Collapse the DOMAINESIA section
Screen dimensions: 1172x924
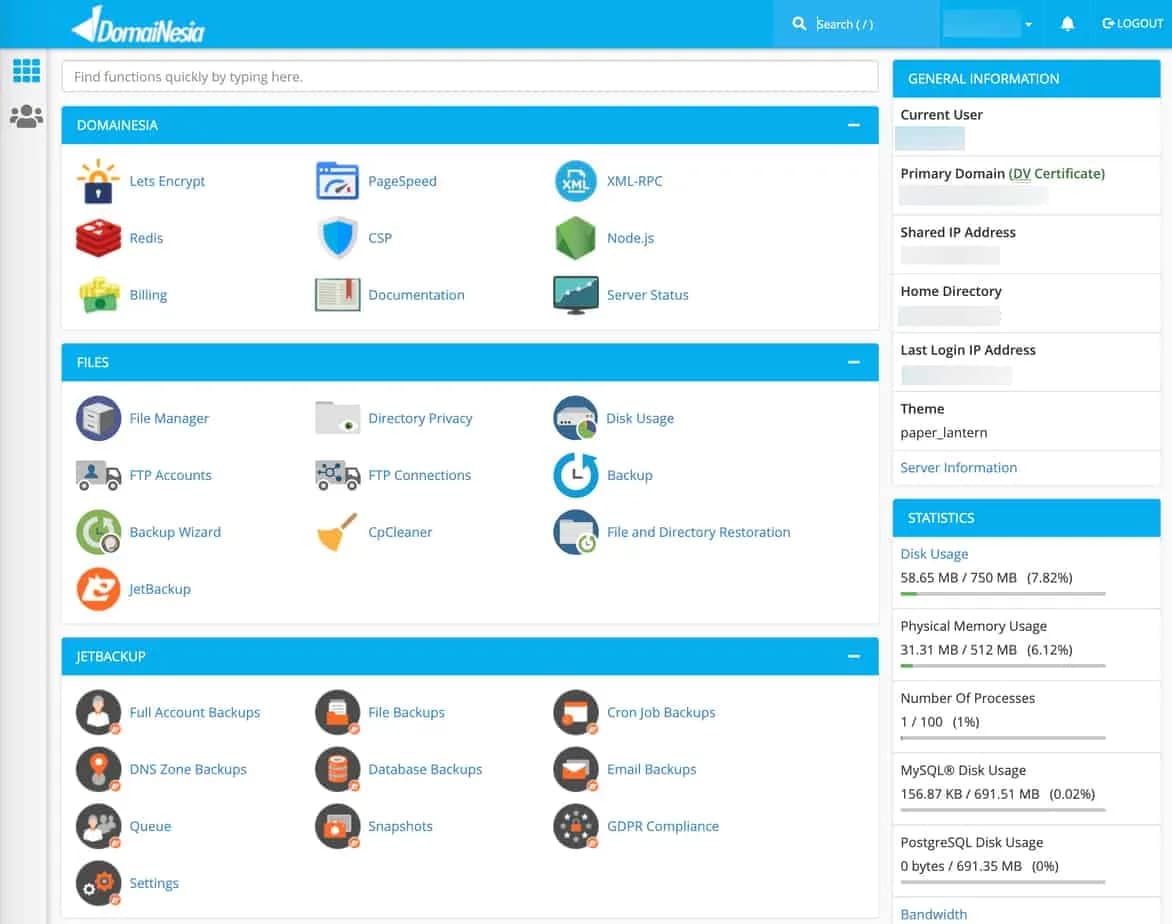click(854, 125)
